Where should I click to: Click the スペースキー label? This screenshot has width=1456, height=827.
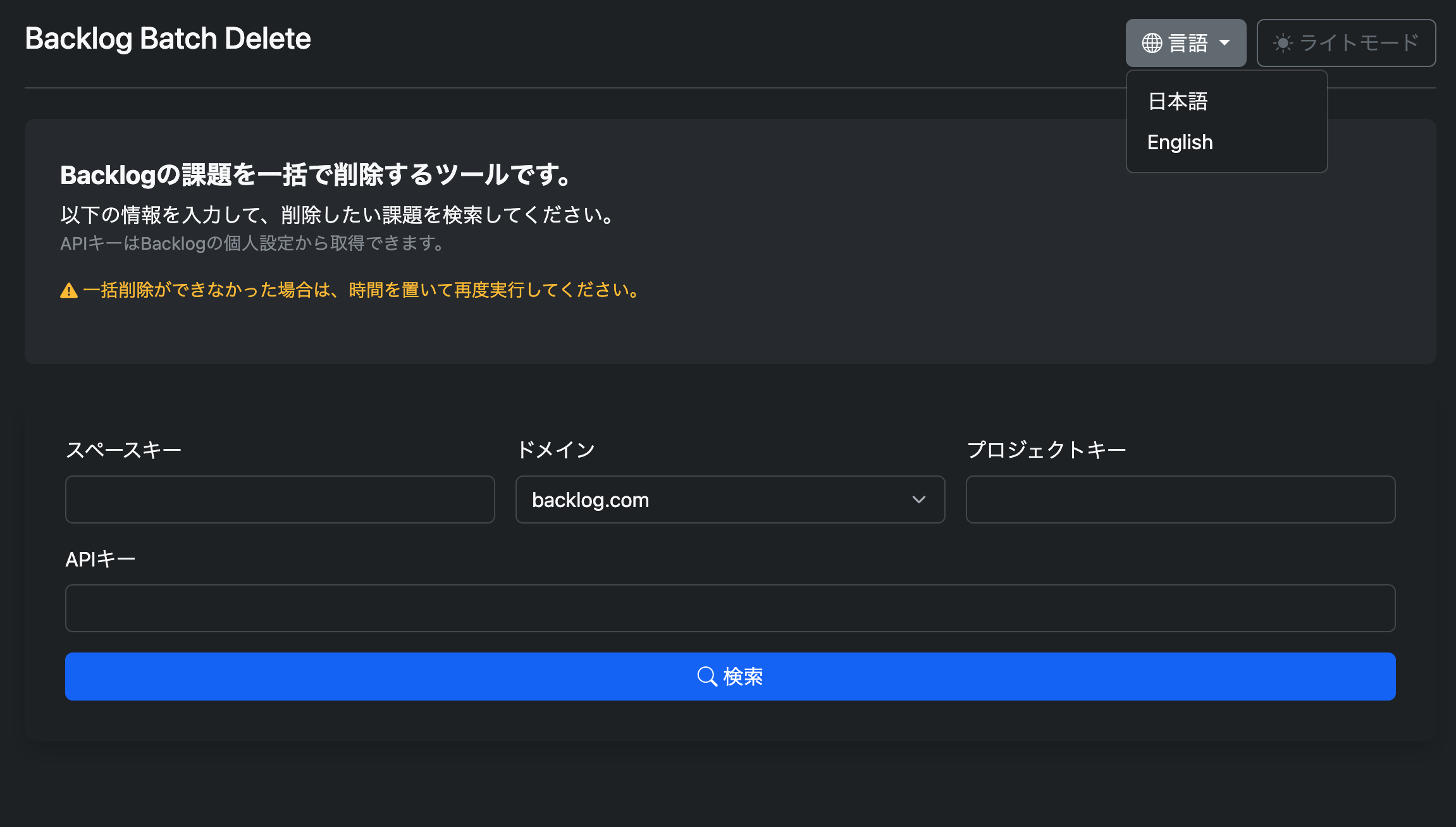123,450
